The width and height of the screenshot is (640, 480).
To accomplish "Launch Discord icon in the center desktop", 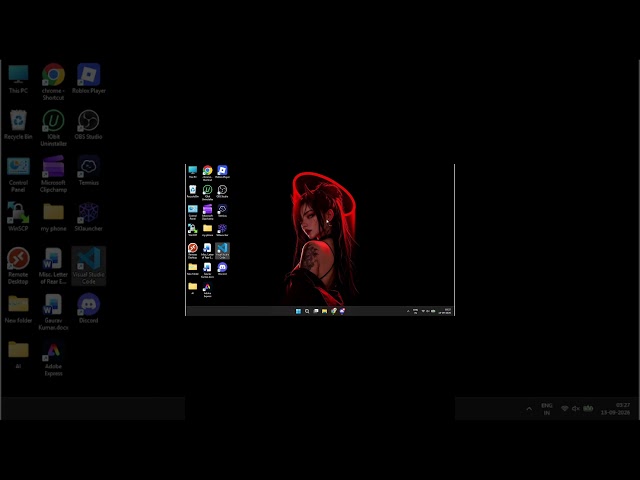I will point(222,269).
